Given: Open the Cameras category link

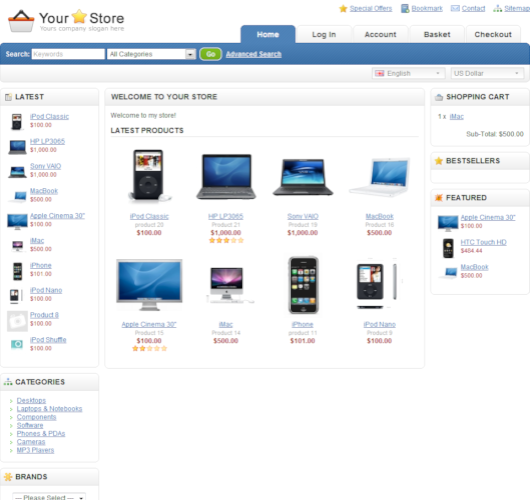Looking at the screenshot, I should pos(31,442).
